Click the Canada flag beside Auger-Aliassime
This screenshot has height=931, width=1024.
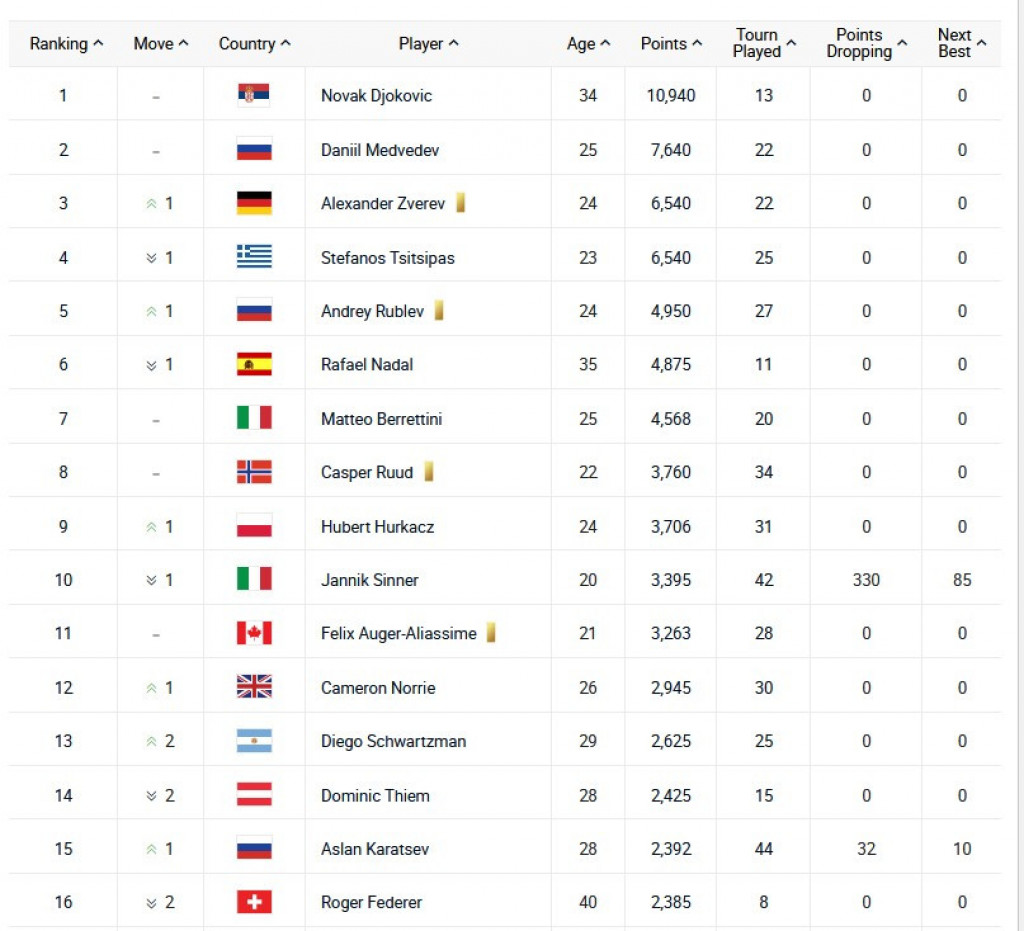pyautogui.click(x=254, y=634)
